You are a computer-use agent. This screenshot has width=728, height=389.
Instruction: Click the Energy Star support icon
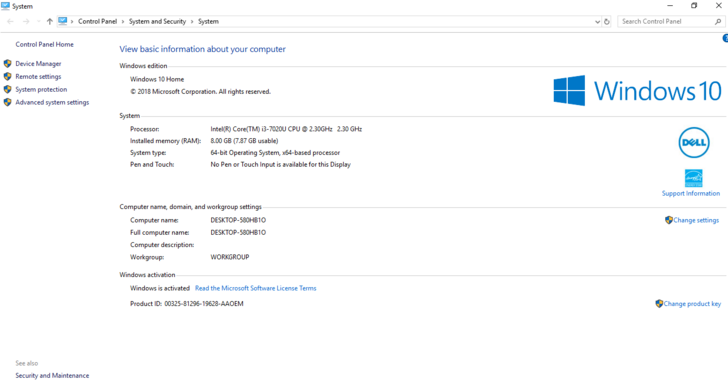[x=694, y=178]
